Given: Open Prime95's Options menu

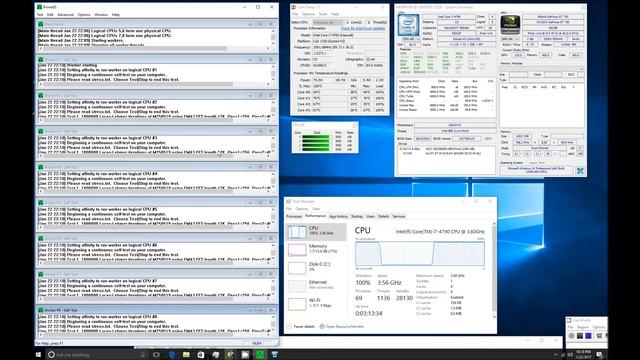Looking at the screenshot, I should 84,15.
